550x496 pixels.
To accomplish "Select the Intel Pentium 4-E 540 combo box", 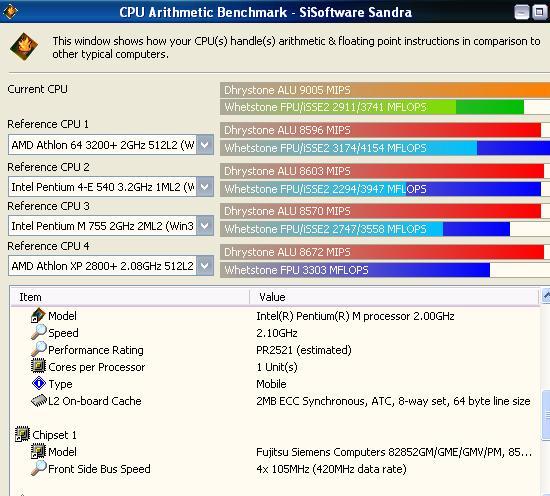I will (110, 187).
